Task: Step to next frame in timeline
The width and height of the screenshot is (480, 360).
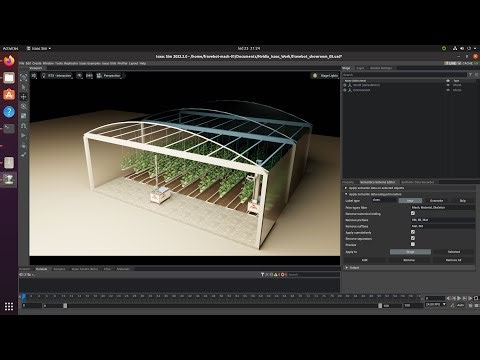Action: 465,298
